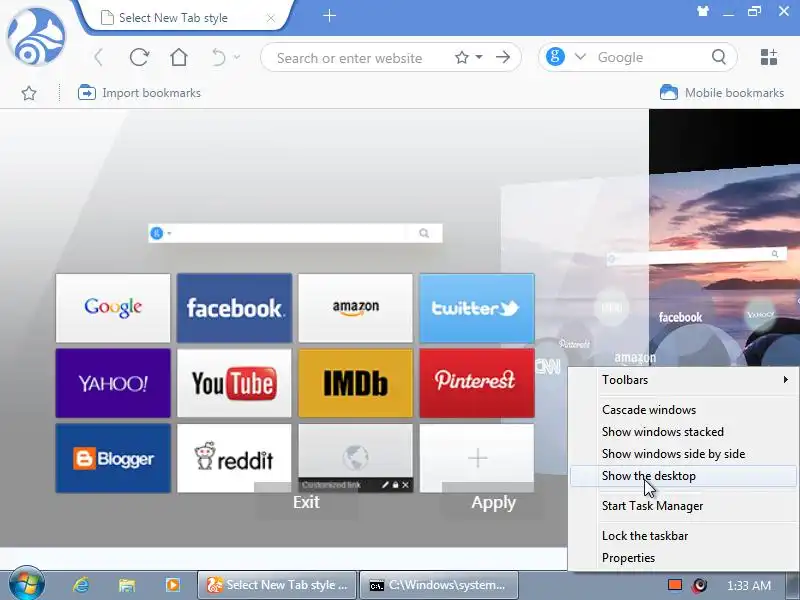The height and width of the screenshot is (600, 800).
Task: Select Start Task Manager
Action: click(x=683, y=506)
